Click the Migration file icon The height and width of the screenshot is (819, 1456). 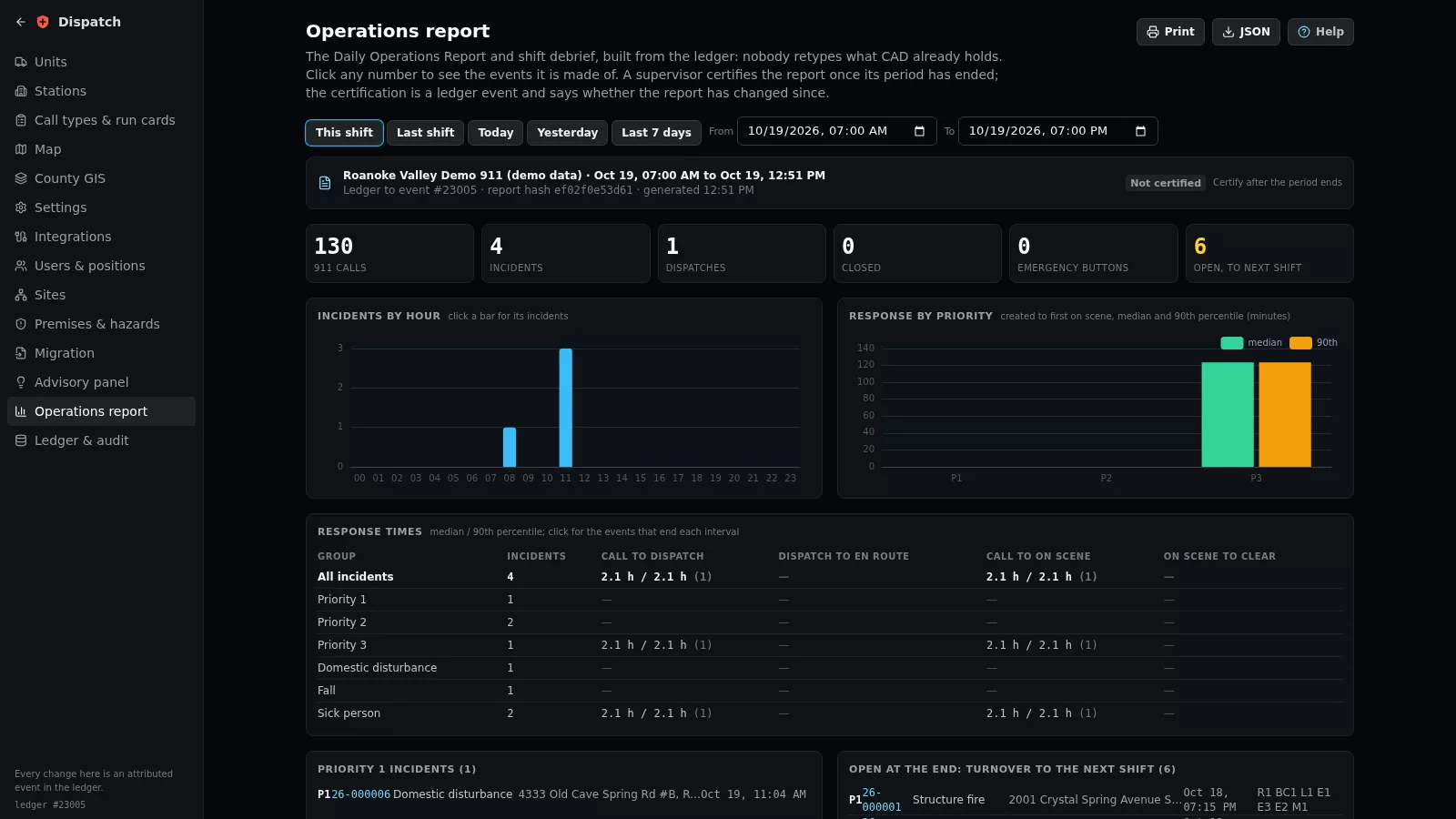(21, 353)
